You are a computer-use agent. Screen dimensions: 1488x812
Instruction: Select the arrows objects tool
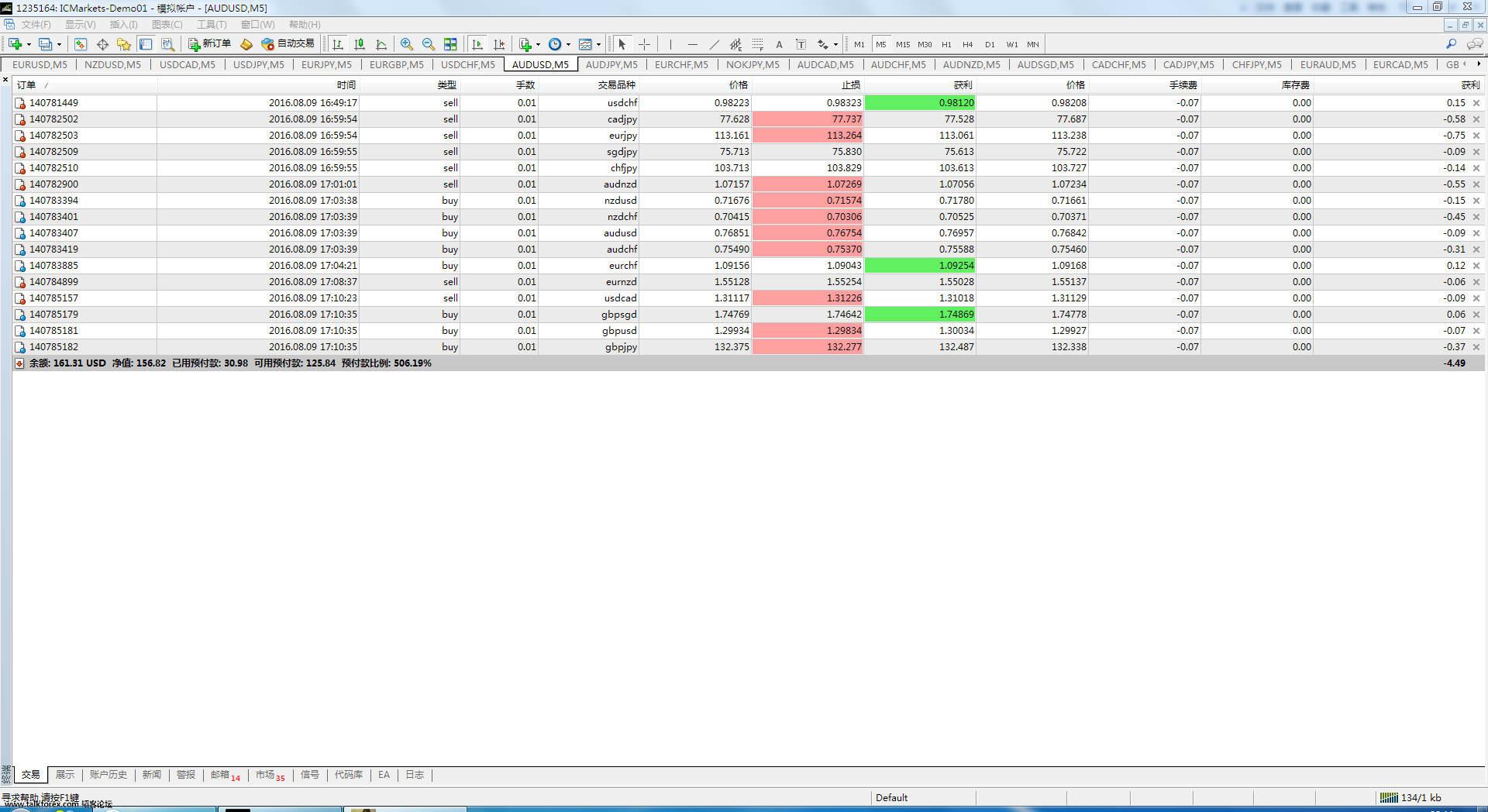tap(823, 44)
